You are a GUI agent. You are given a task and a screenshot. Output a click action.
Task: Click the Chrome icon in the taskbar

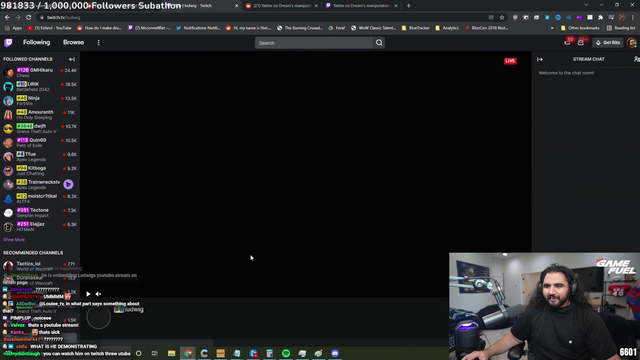tap(188, 353)
